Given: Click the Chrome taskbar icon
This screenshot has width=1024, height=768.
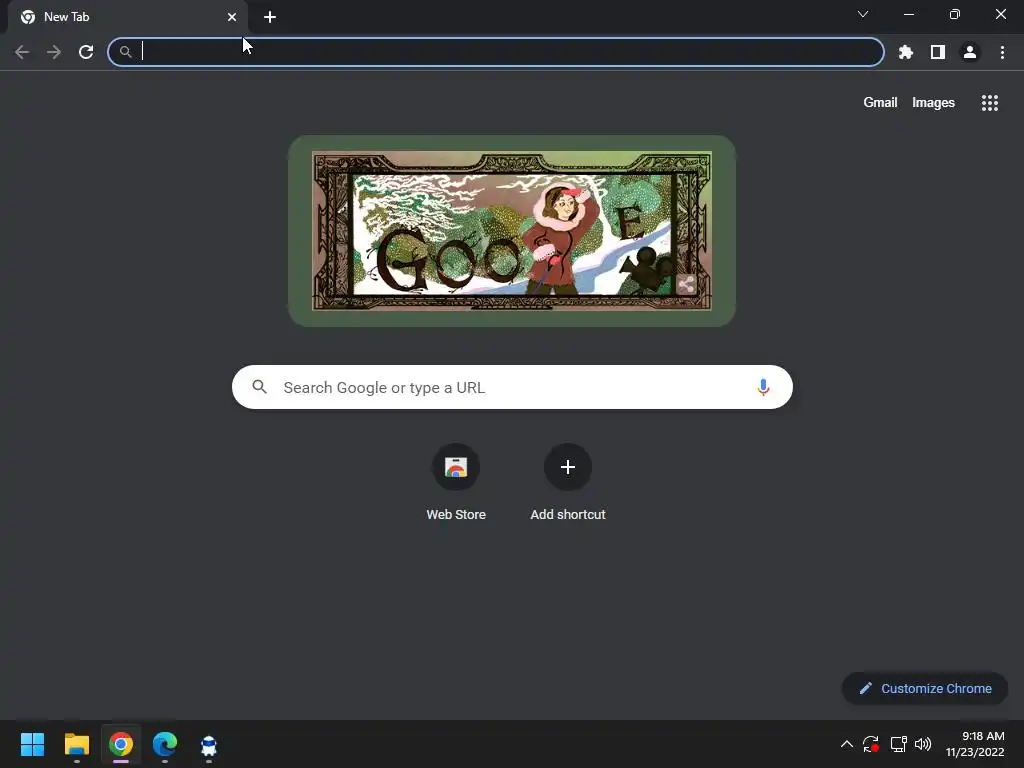Looking at the screenshot, I should click(x=121, y=744).
